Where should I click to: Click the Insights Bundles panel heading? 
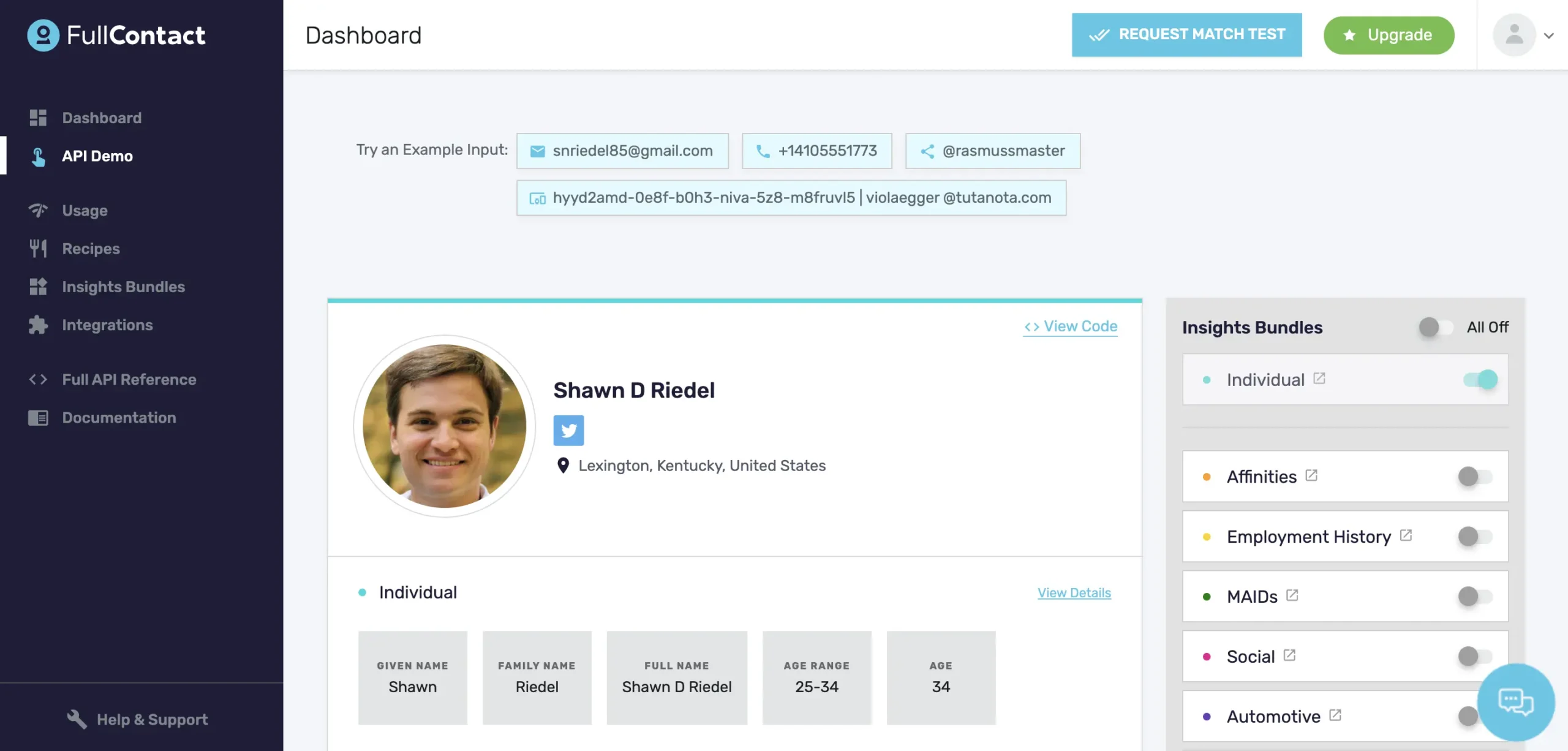[1252, 327]
